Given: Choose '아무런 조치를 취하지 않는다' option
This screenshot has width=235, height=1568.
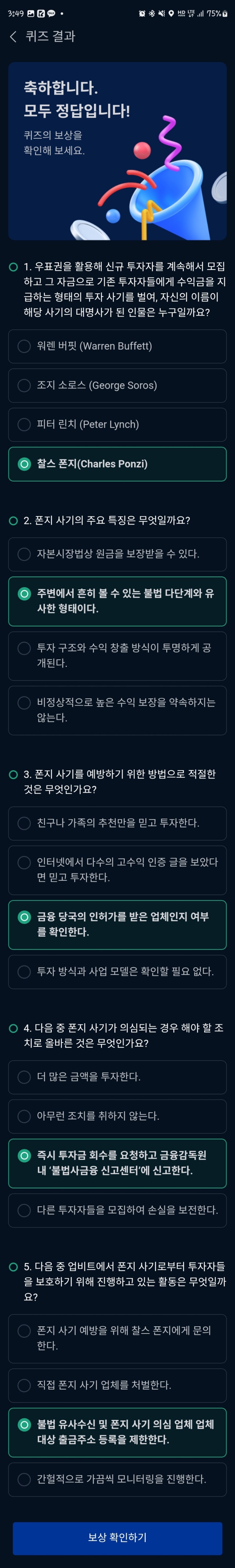Looking at the screenshot, I should click(x=117, y=1116).
